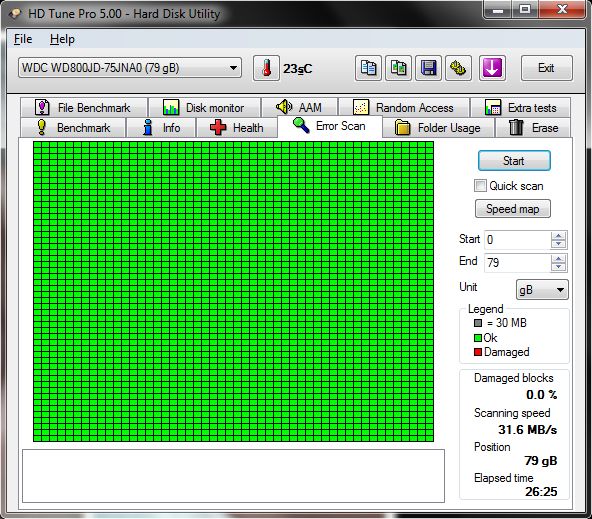The width and height of the screenshot is (592, 519).
Task: Open the Help menu
Action: click(x=62, y=39)
